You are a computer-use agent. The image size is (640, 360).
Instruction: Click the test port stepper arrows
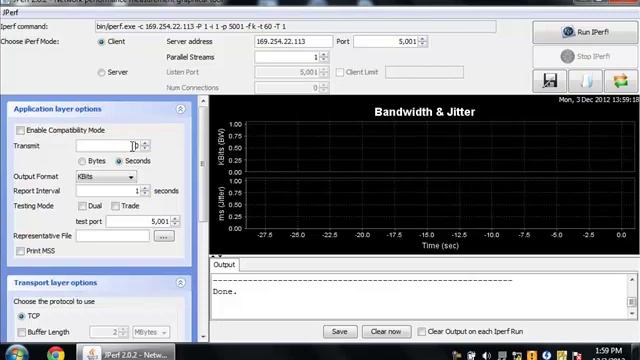(175, 221)
